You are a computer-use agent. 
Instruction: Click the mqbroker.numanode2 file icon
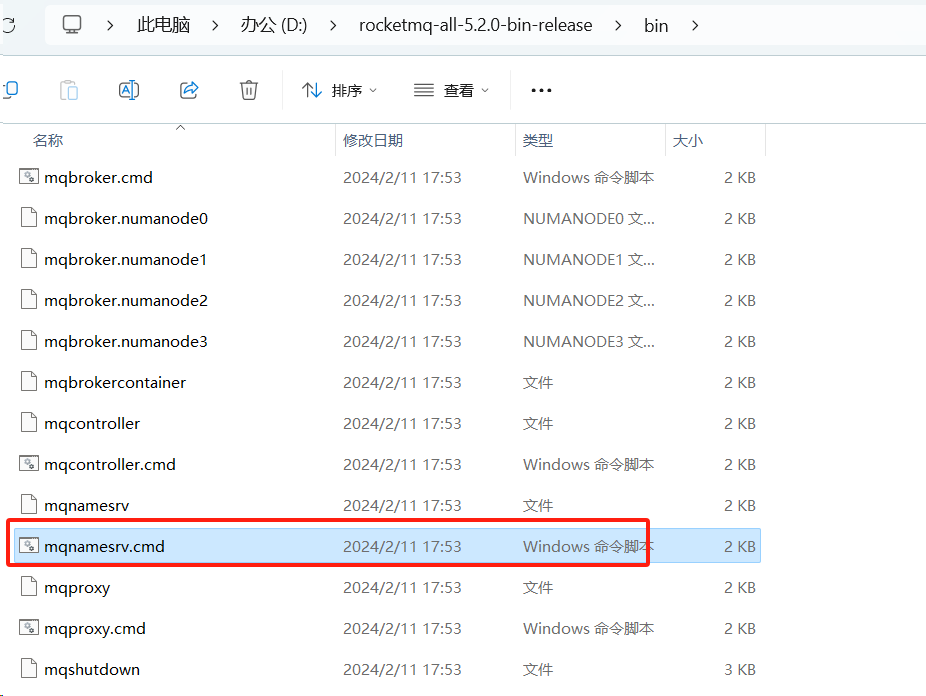[x=29, y=300]
